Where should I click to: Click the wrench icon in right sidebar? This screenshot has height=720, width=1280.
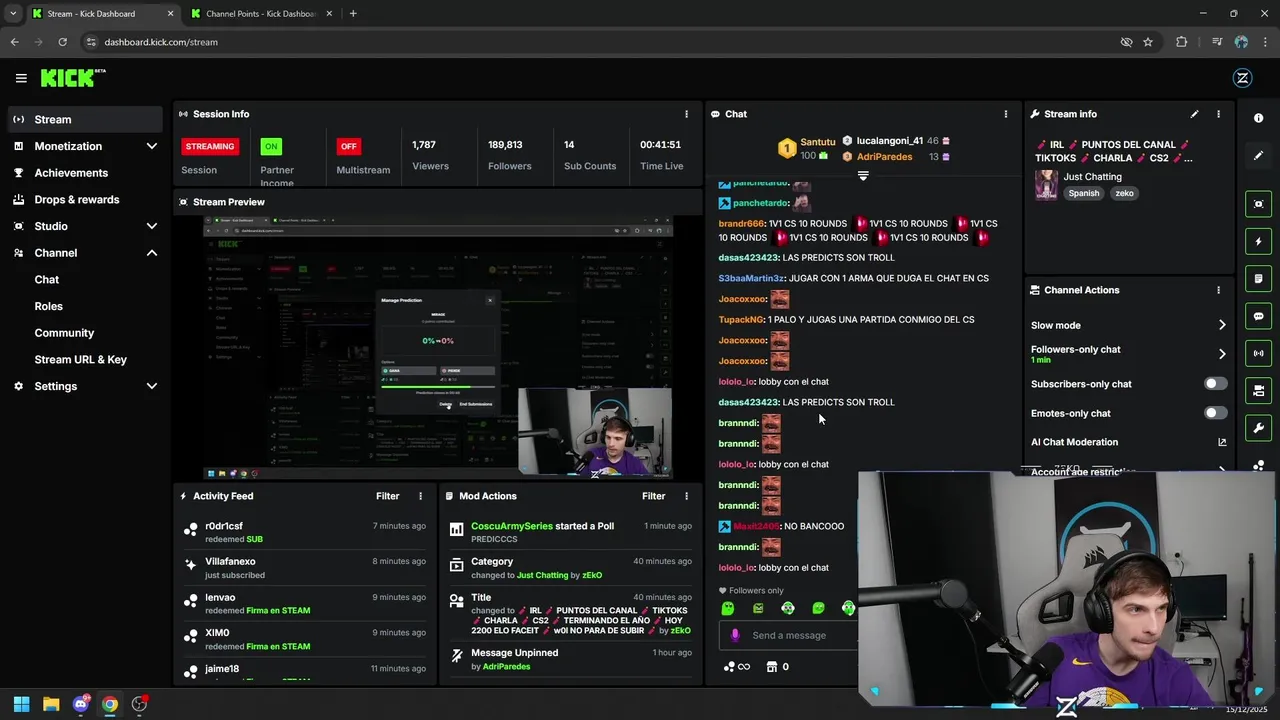[x=1259, y=428]
